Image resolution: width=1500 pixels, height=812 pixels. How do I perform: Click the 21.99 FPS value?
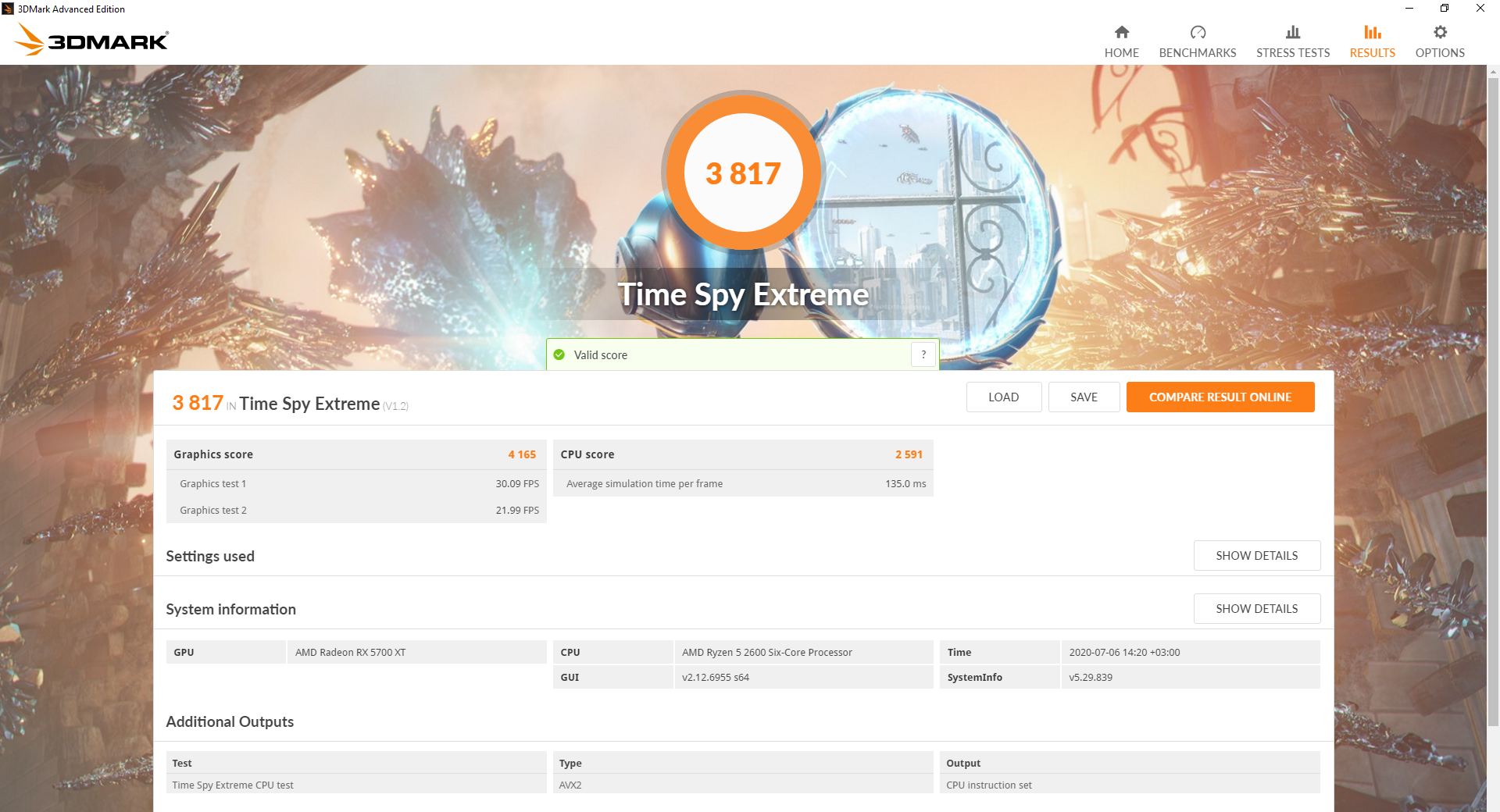517,511
